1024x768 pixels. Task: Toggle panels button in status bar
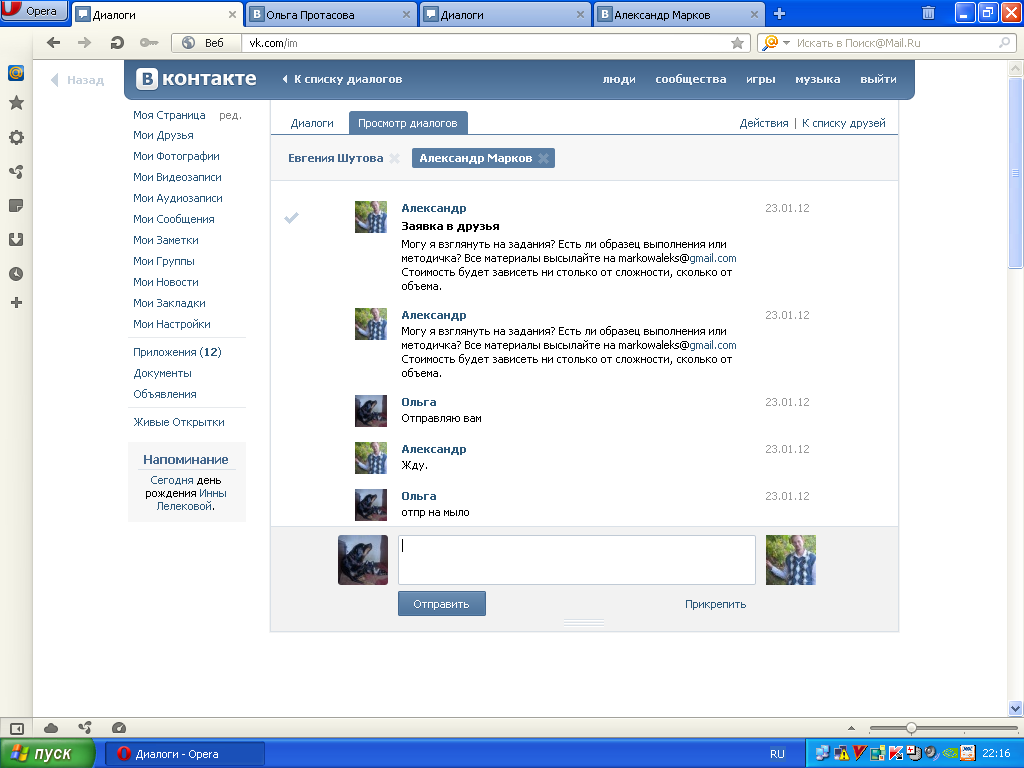point(16,728)
